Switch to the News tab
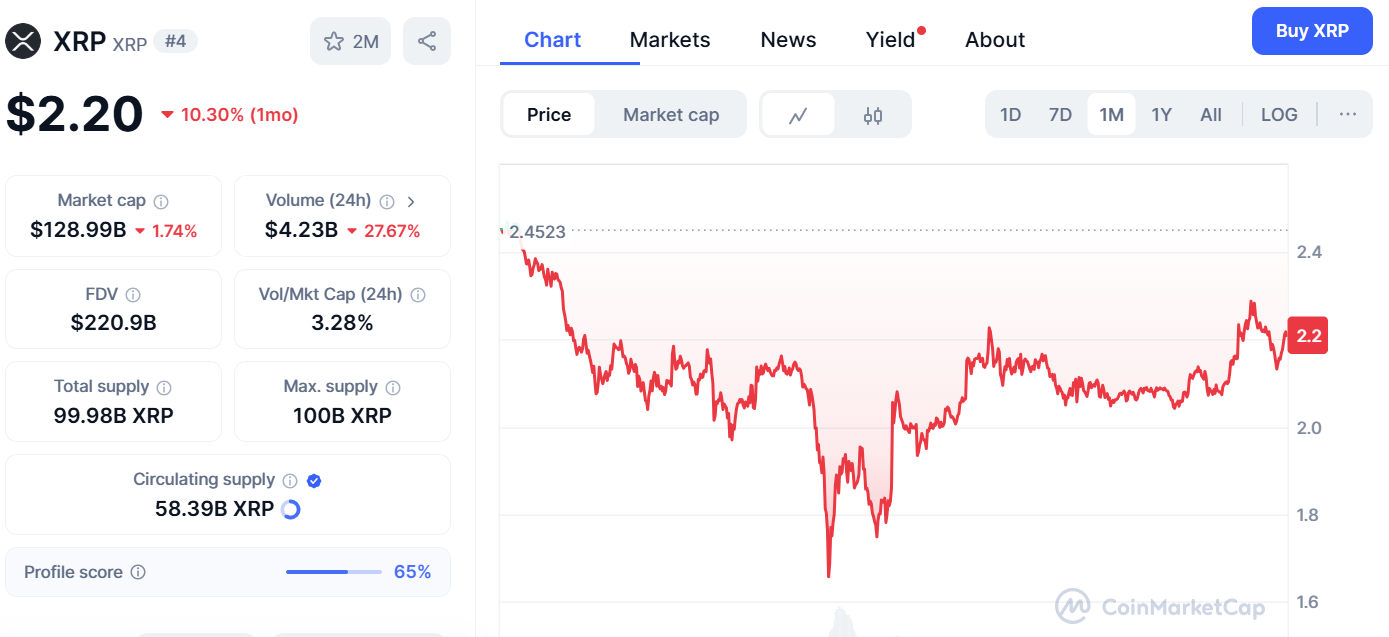1389x637 pixels. [x=788, y=40]
